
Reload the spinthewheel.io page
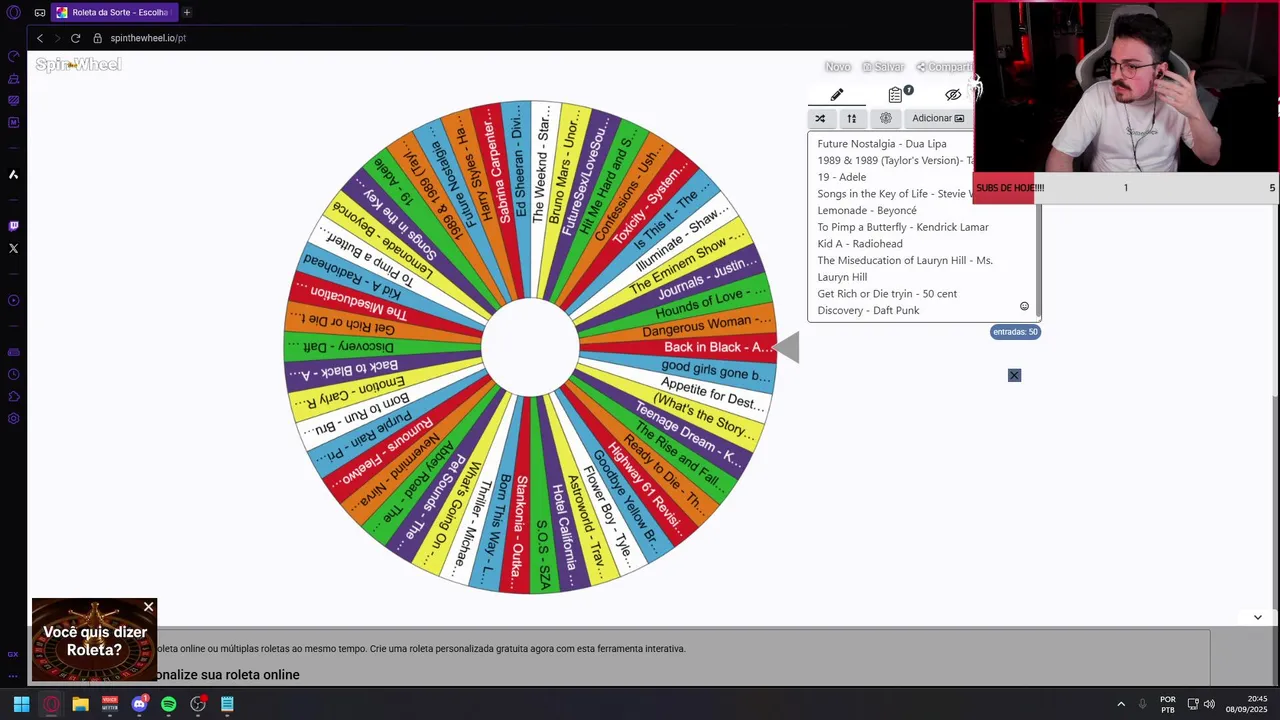75,38
